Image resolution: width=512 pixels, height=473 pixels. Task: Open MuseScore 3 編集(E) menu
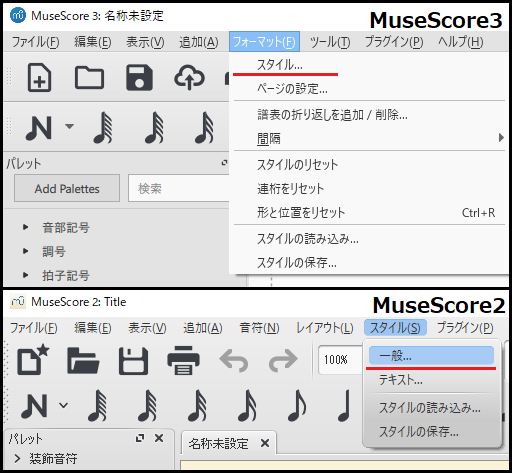93,42
